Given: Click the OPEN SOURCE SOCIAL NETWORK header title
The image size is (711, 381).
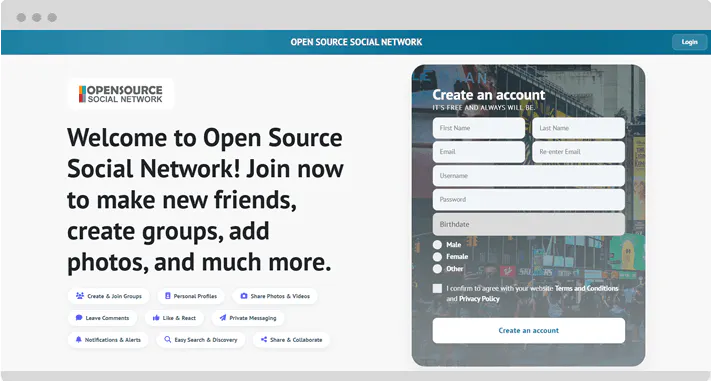Looking at the screenshot, I should pyautogui.click(x=356, y=42).
